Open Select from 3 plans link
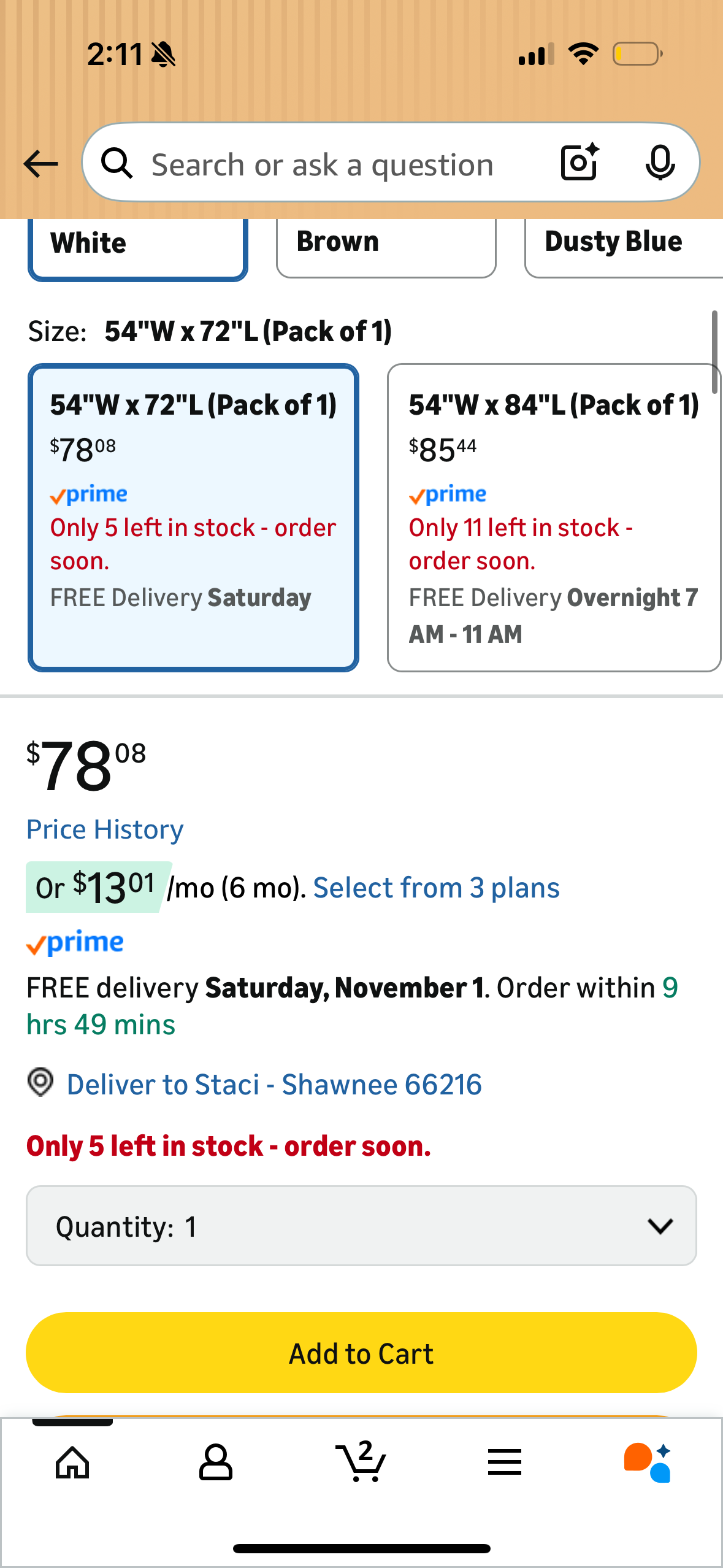 436,888
